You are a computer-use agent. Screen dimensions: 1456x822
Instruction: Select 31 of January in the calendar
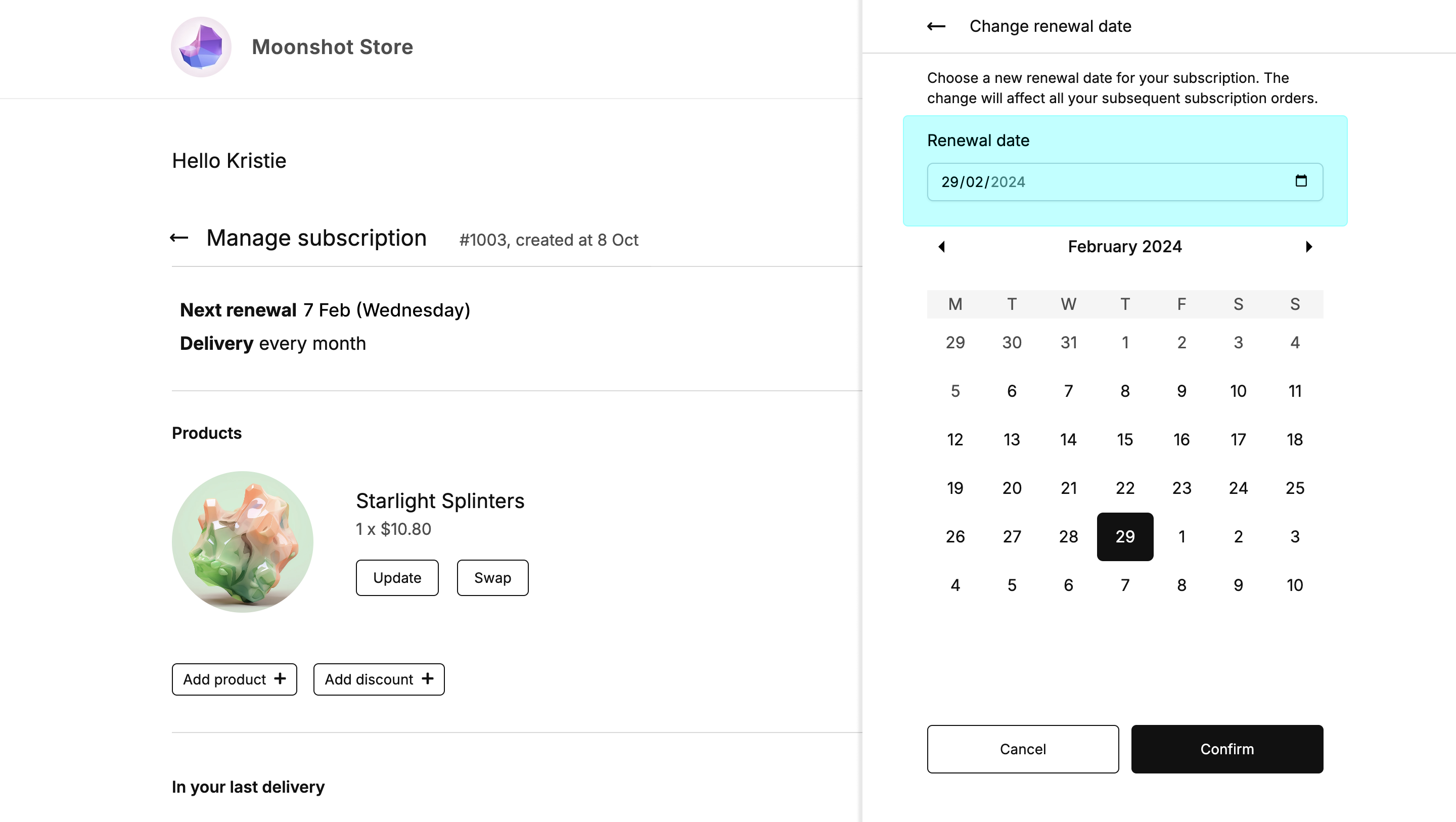tap(1068, 342)
